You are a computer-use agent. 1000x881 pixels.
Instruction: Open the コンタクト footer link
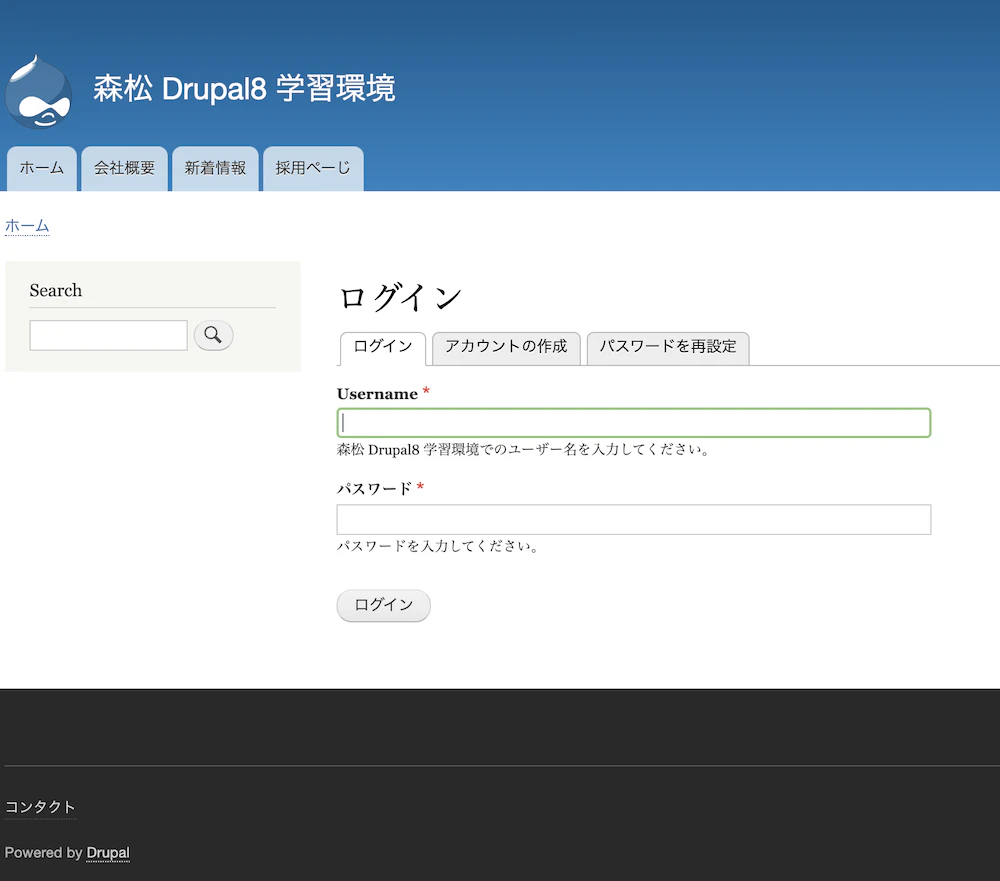point(40,807)
